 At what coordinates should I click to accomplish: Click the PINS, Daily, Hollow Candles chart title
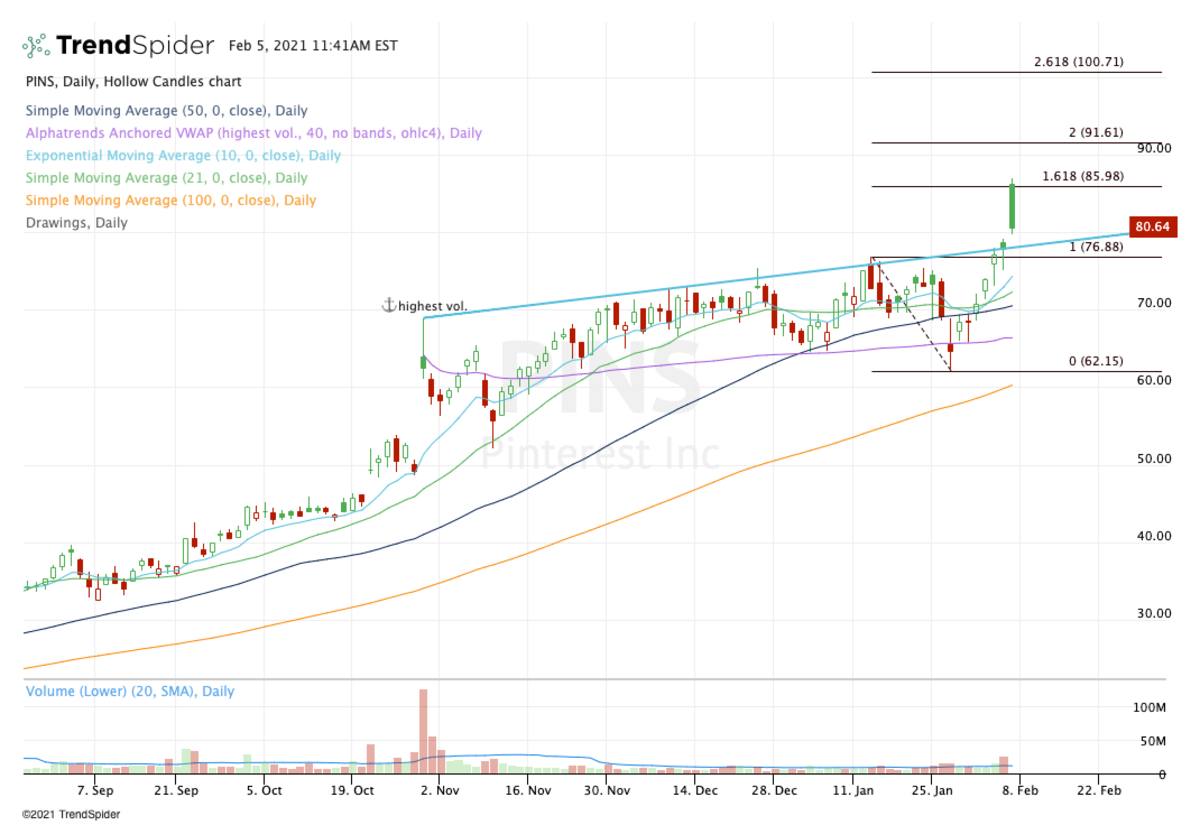pyautogui.click(x=133, y=82)
